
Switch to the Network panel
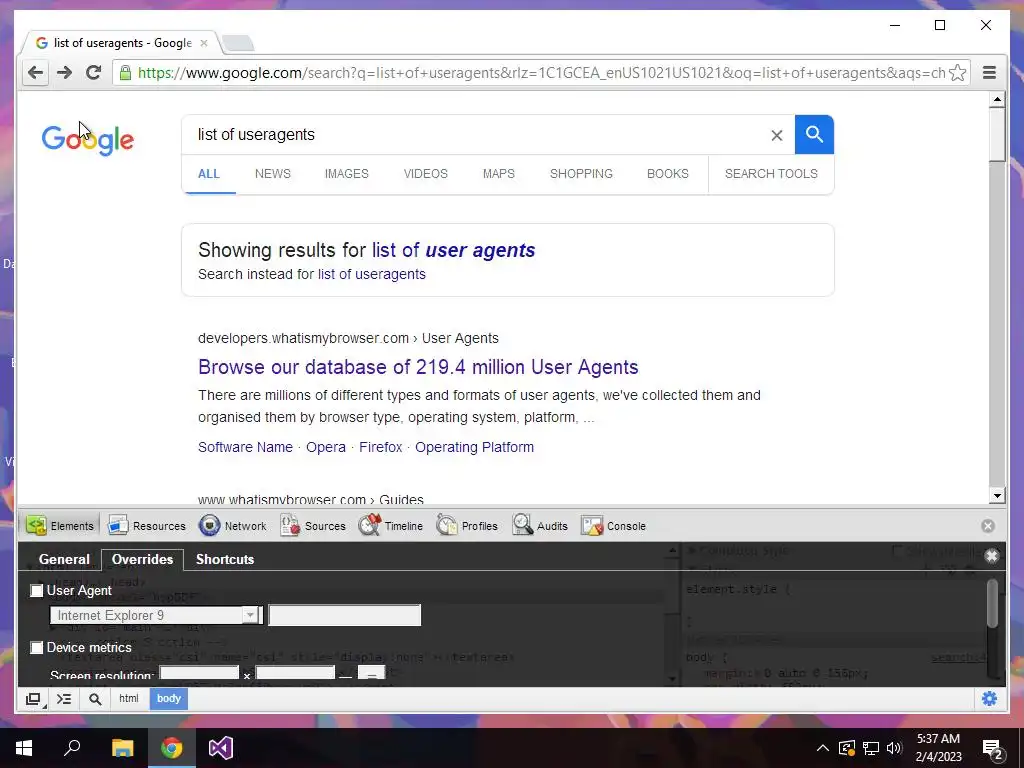pos(233,526)
